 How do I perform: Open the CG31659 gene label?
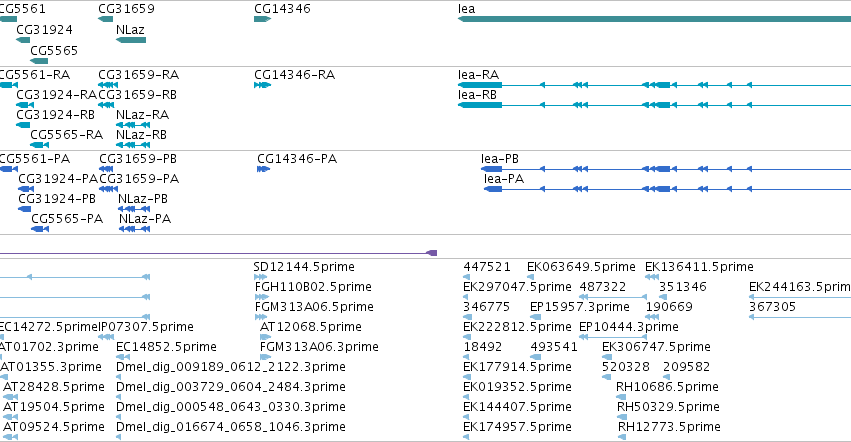point(126,9)
